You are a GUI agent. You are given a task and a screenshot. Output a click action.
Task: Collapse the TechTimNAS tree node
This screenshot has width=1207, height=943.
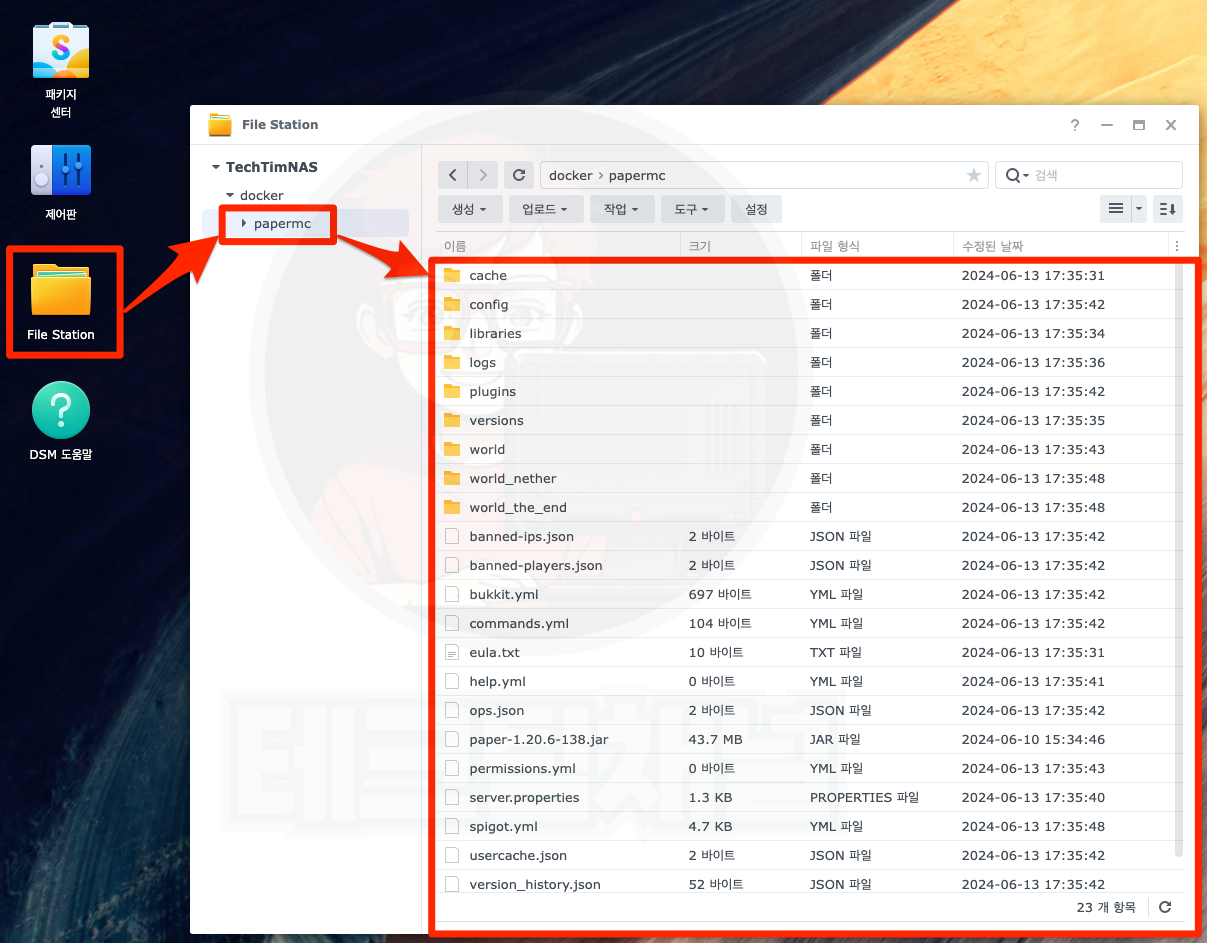pos(216,167)
